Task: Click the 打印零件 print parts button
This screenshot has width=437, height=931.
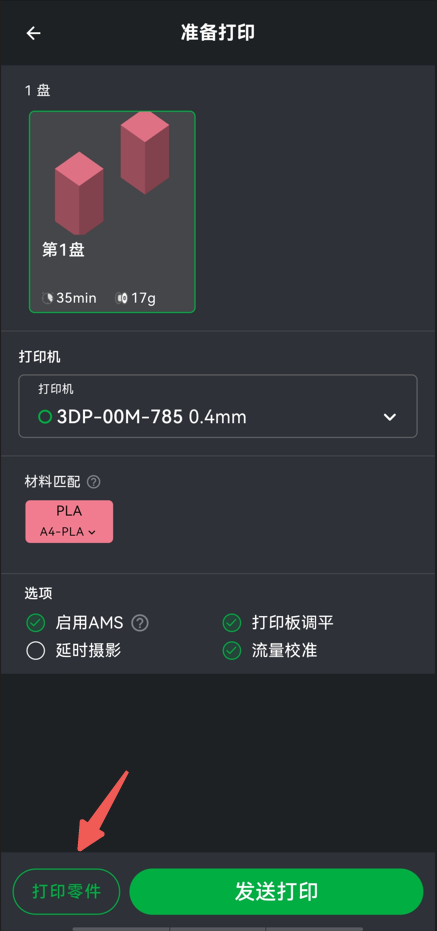Action: coord(66,891)
